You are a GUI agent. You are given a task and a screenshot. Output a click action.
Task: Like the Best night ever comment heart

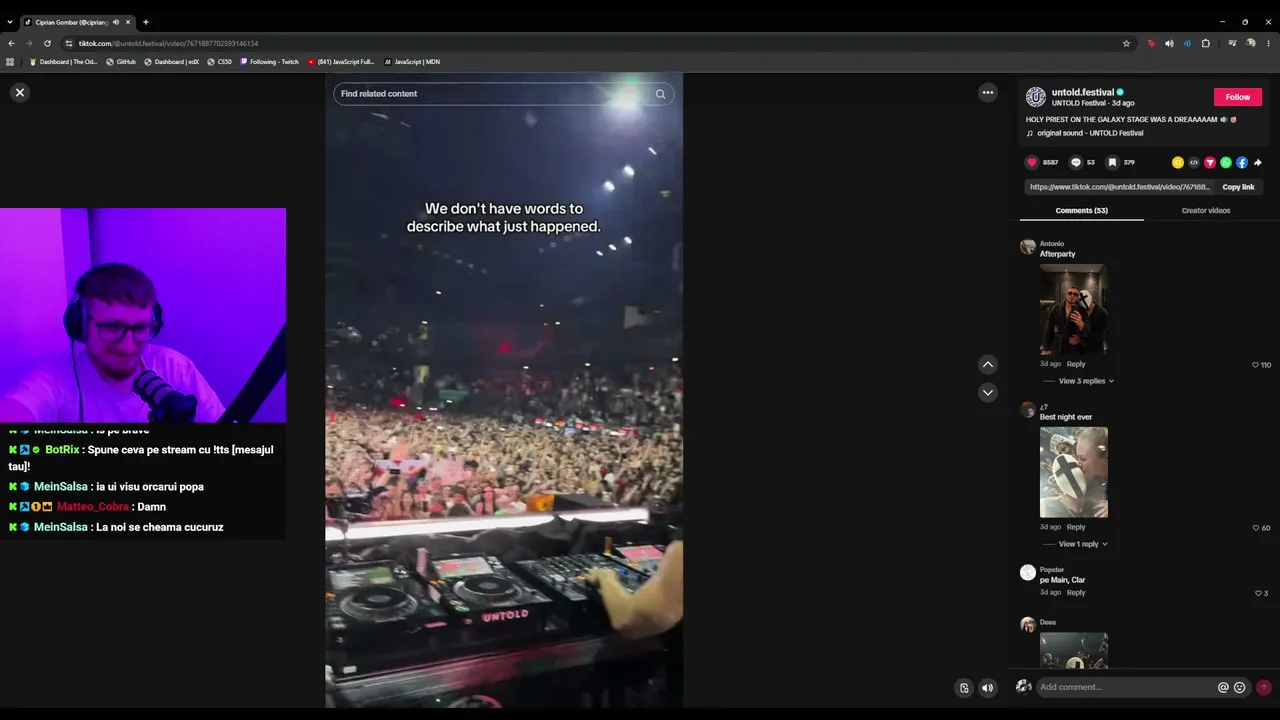point(1256,528)
